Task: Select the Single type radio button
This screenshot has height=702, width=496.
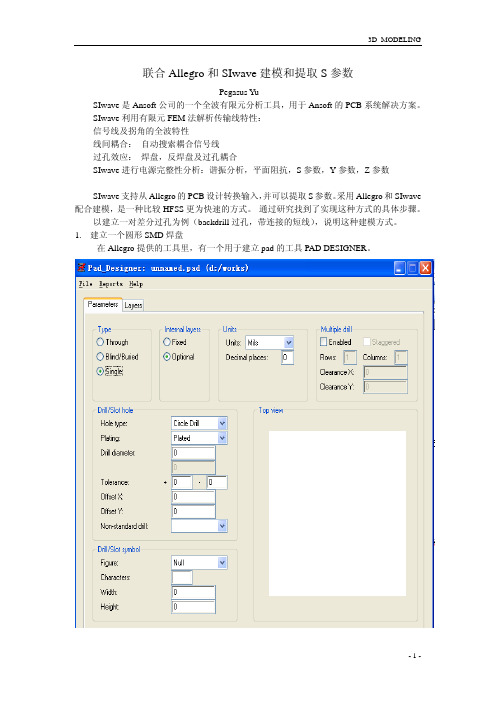Action: [100, 371]
